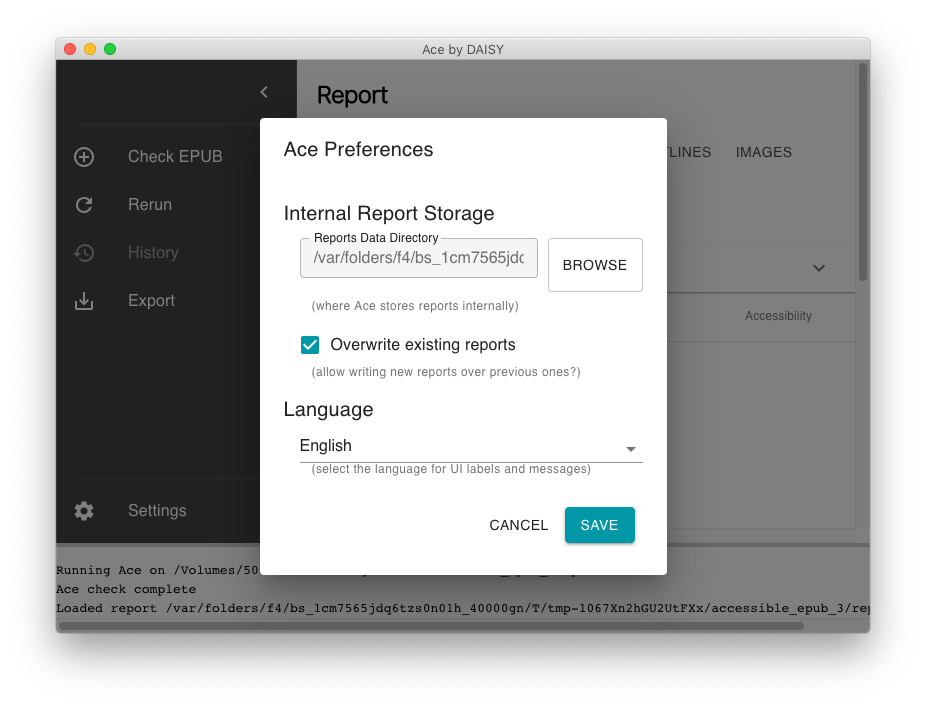This screenshot has height=707, width=926.
Task: Click the SAVE button
Action: coord(599,525)
